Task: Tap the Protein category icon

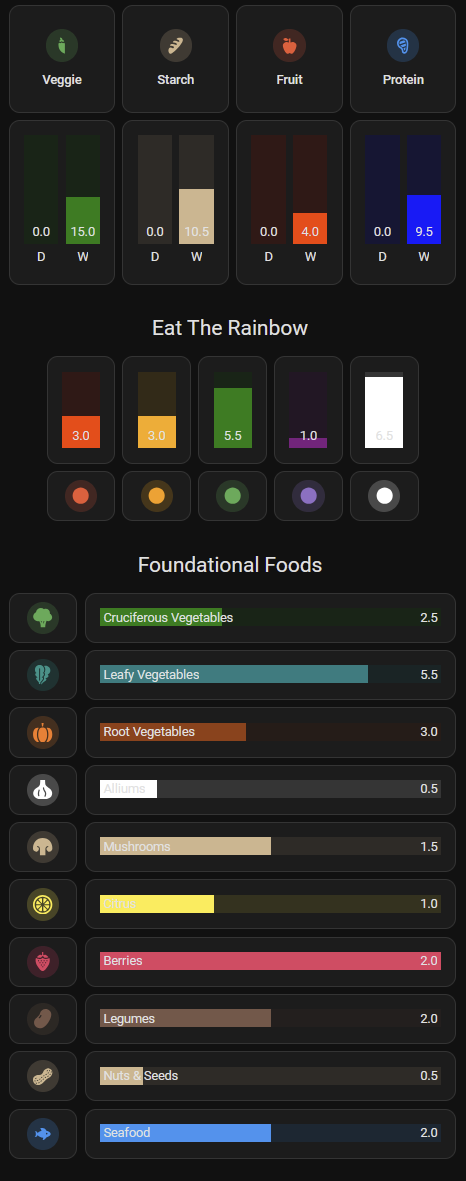Action: click(x=403, y=46)
